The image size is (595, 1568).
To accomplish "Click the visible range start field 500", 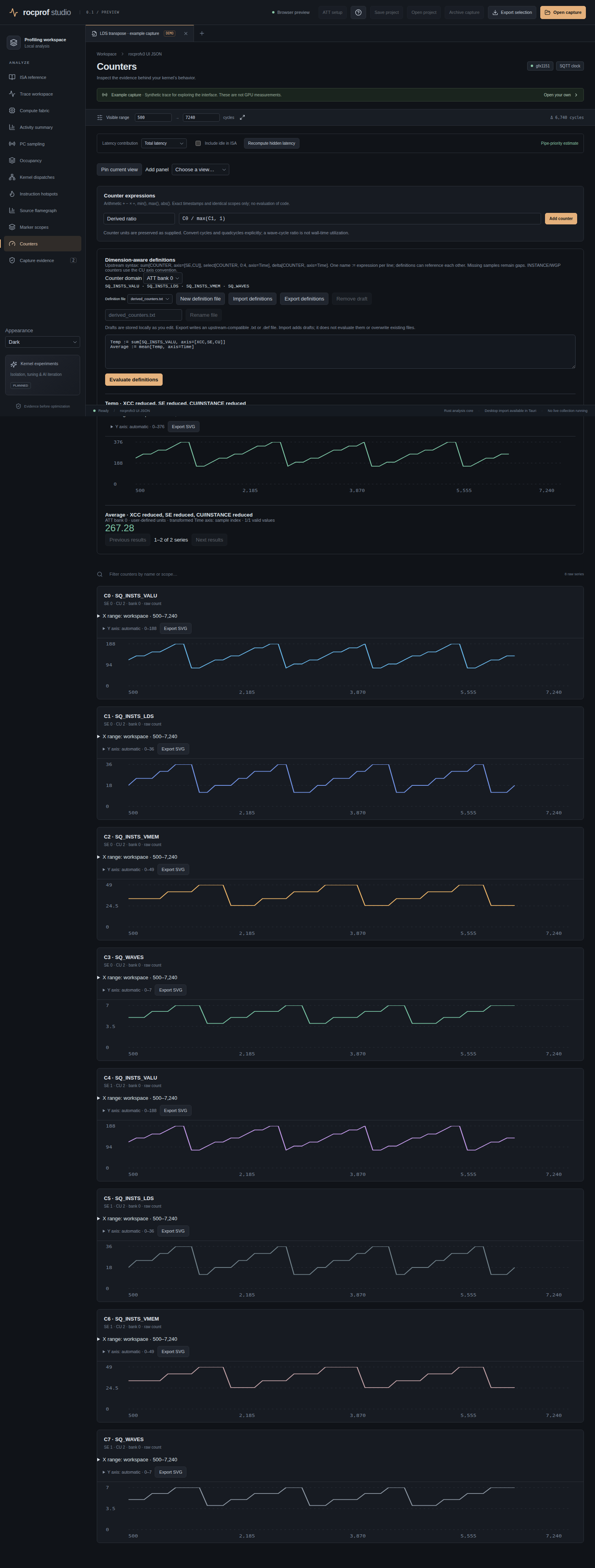I will click(153, 117).
